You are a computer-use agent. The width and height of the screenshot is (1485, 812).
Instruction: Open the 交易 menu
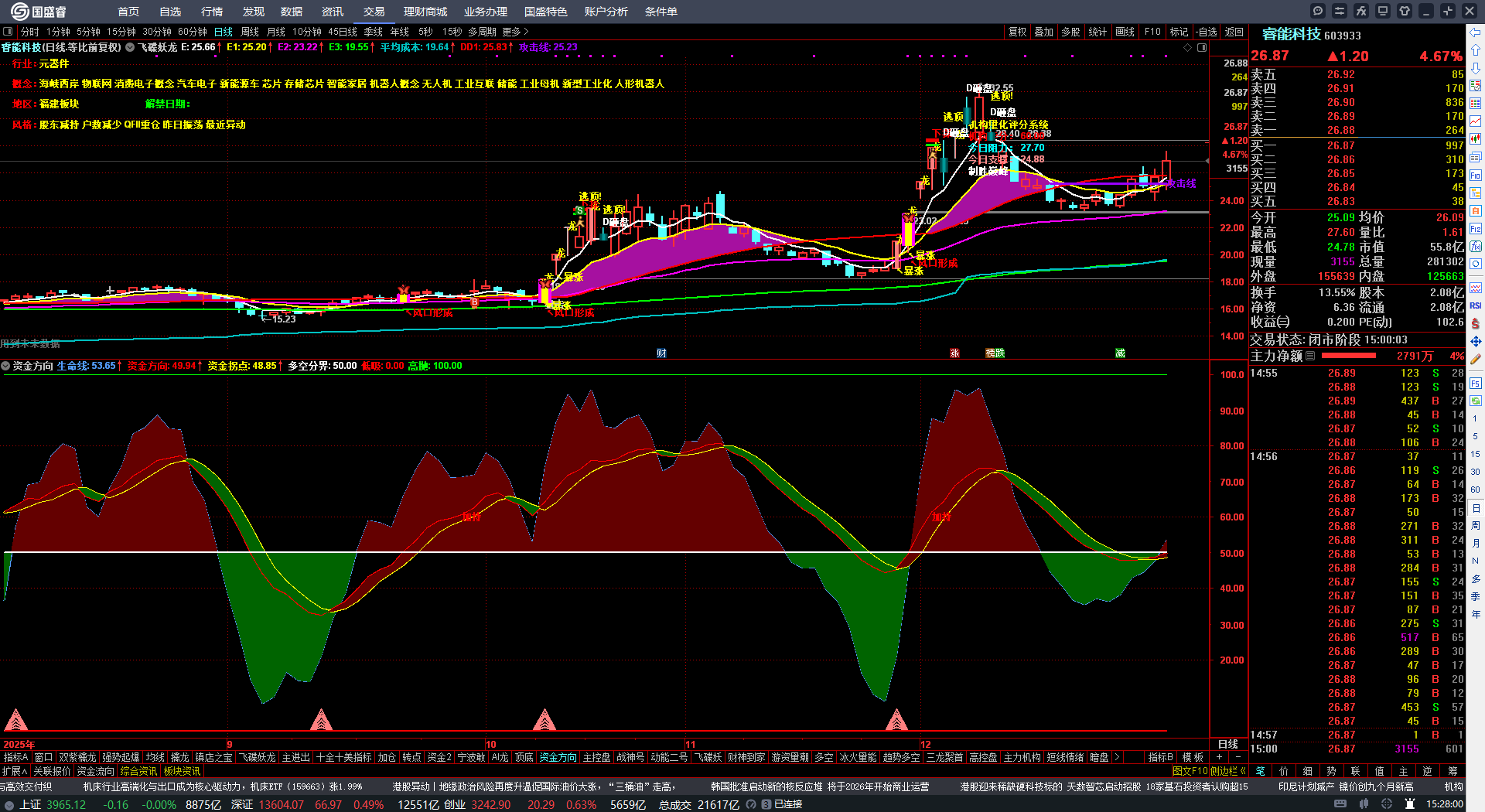[374, 12]
